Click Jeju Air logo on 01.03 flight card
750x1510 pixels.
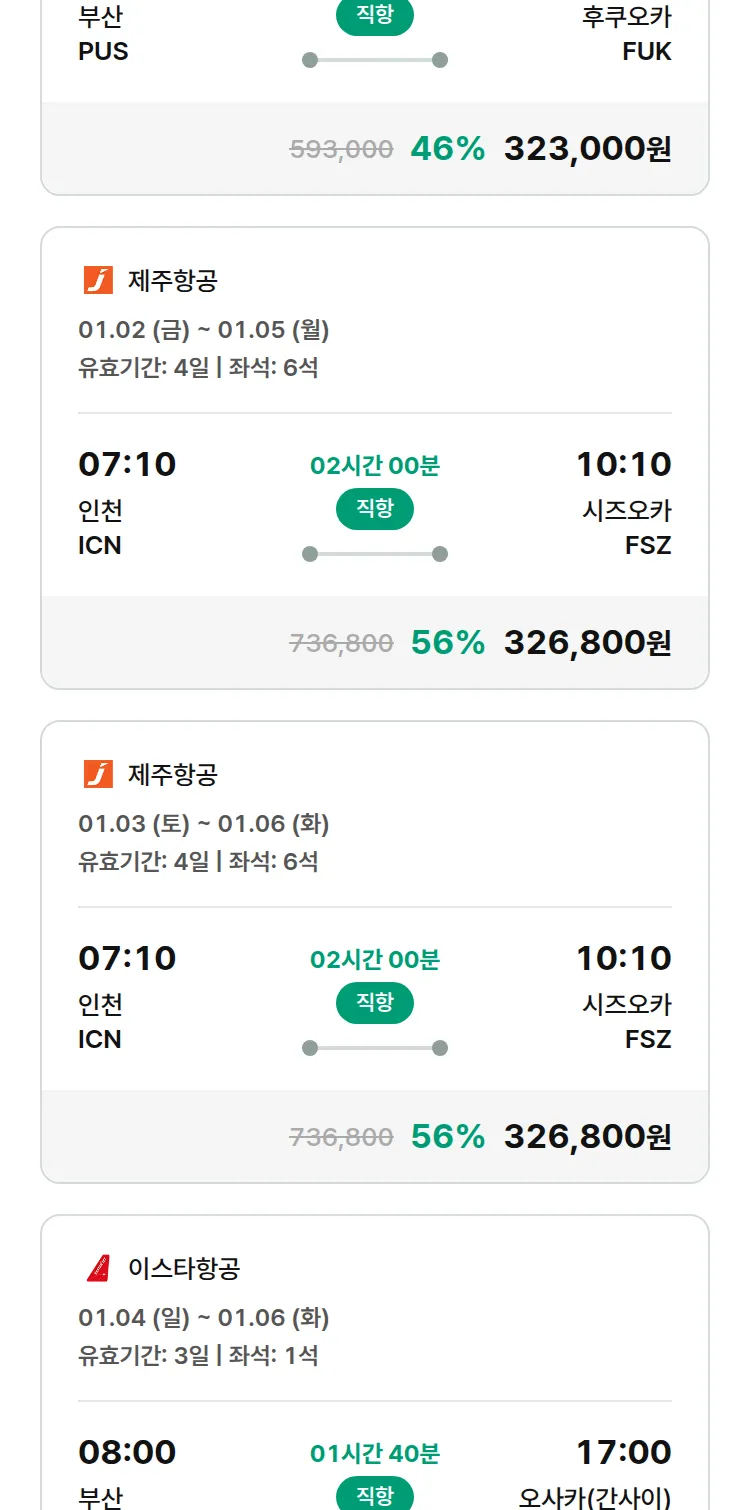tap(98, 775)
